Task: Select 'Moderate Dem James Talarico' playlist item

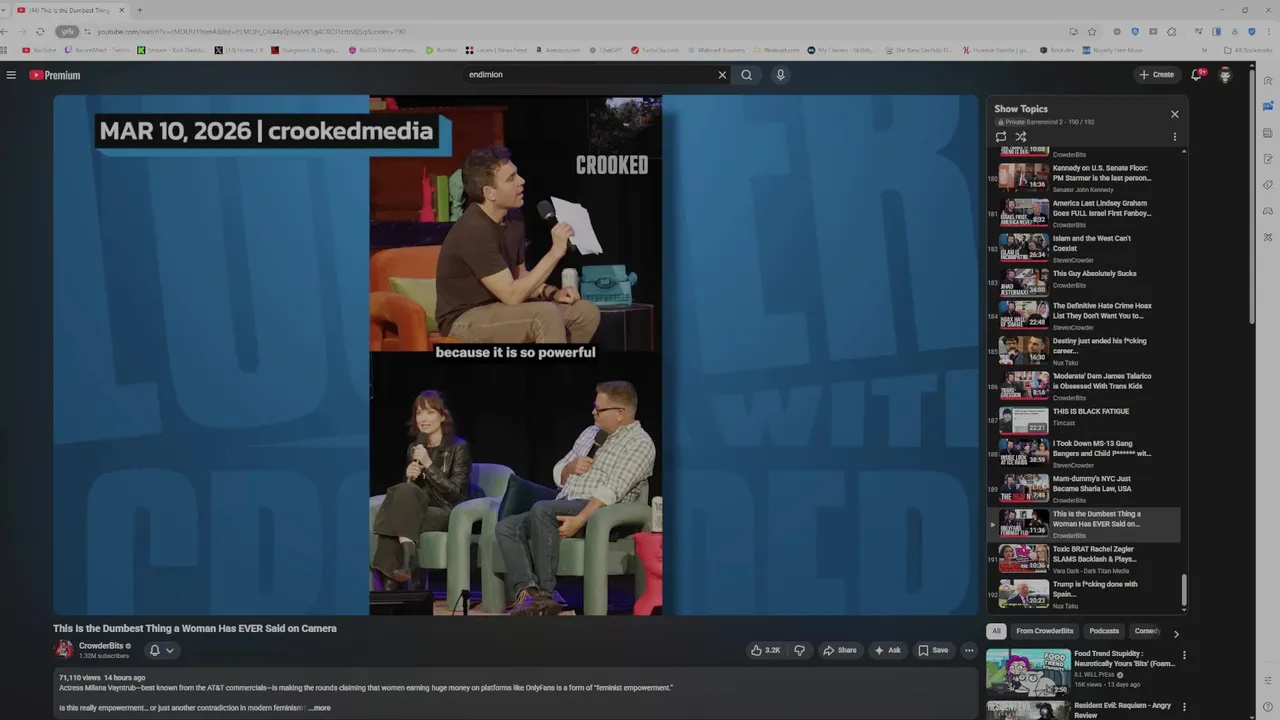Action: (1084, 386)
